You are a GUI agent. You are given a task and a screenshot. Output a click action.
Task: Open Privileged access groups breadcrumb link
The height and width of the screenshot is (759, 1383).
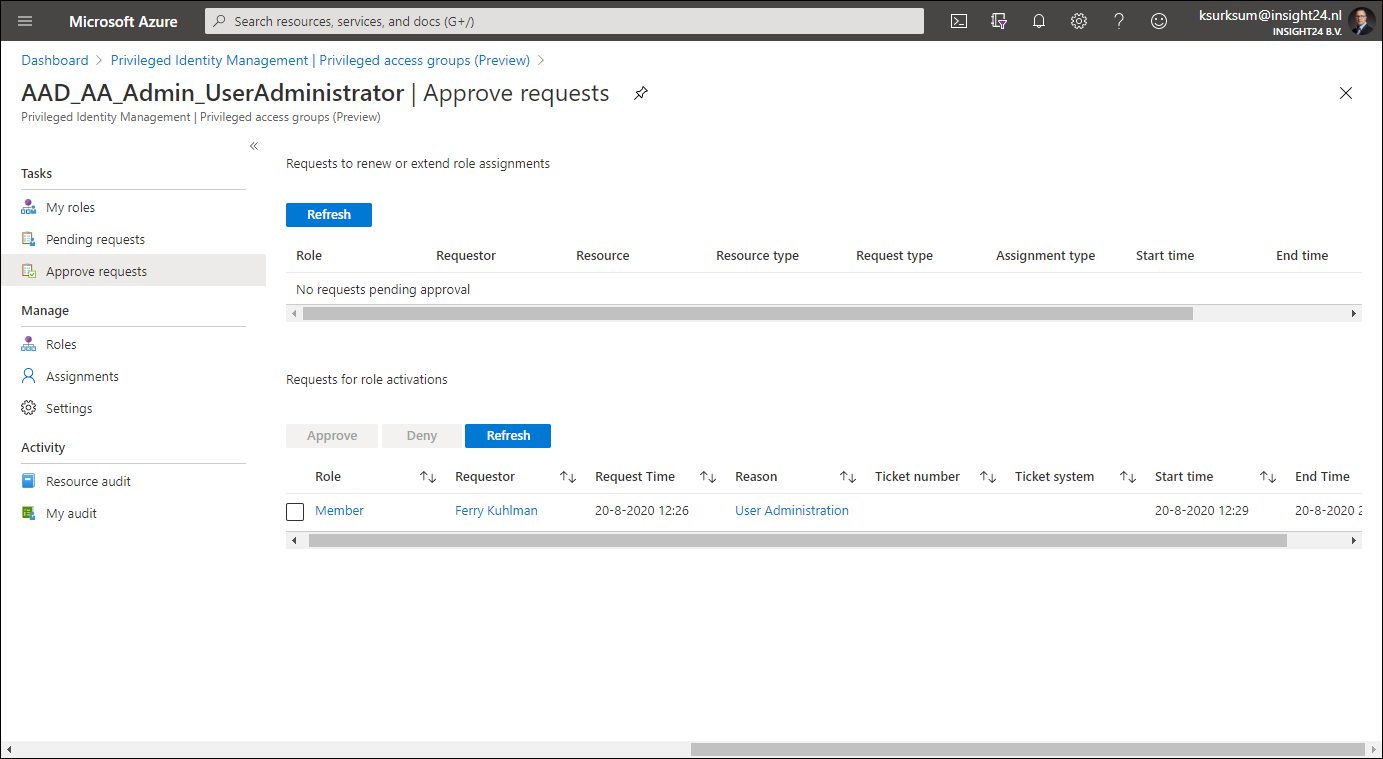pos(320,60)
